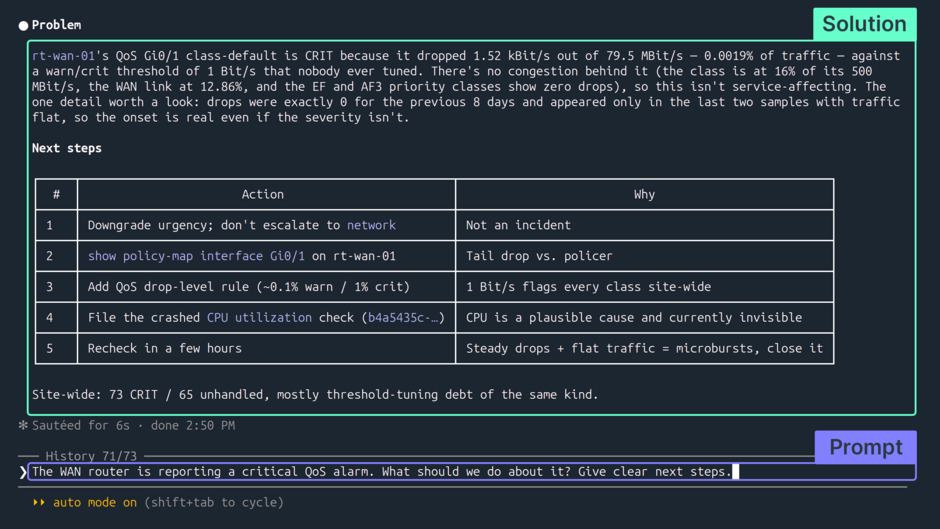
Task: Click the 'Problem' heading text
Action: (x=56, y=25)
